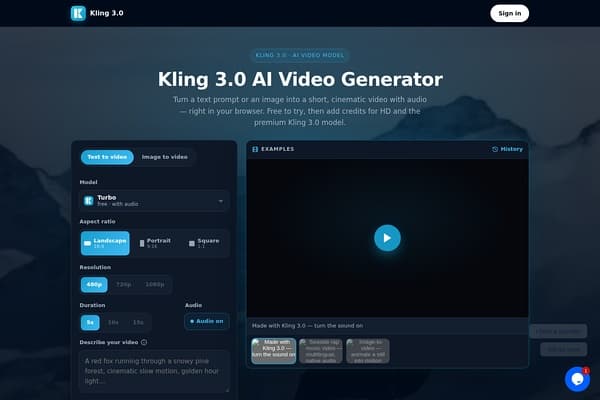Open the Kling 3.0 home link text
This screenshot has width=600, height=400.
coord(106,13)
